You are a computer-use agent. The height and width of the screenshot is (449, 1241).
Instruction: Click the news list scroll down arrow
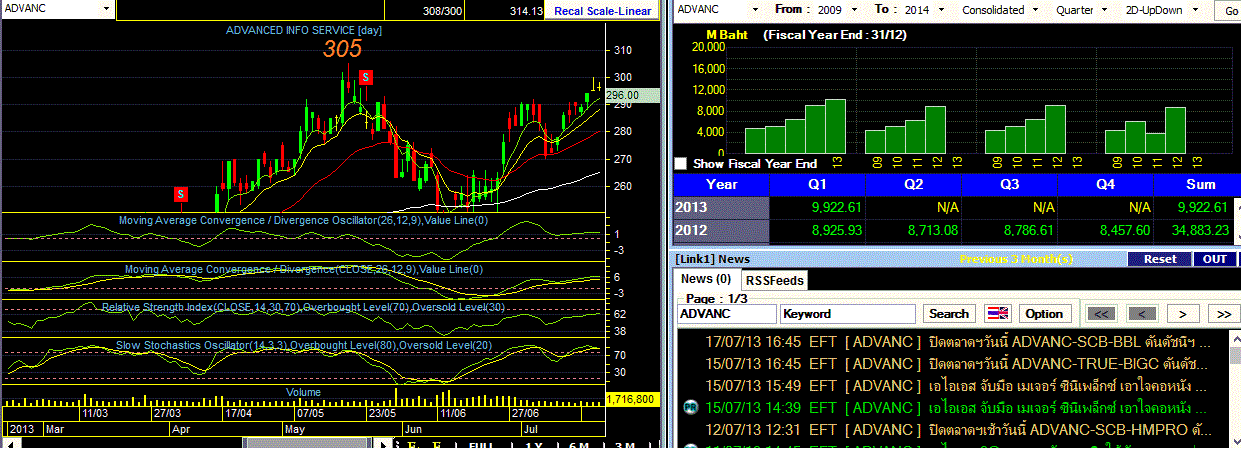click(x=1234, y=443)
